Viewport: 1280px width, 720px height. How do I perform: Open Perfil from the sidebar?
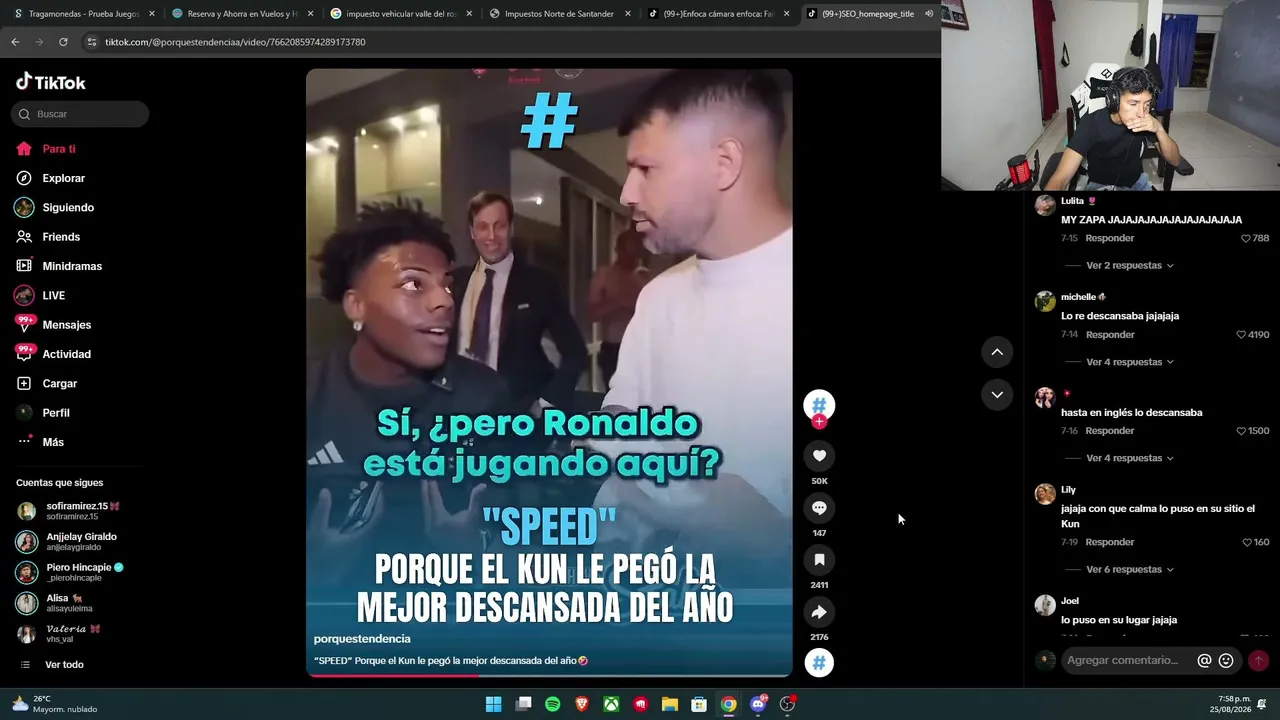pos(56,413)
